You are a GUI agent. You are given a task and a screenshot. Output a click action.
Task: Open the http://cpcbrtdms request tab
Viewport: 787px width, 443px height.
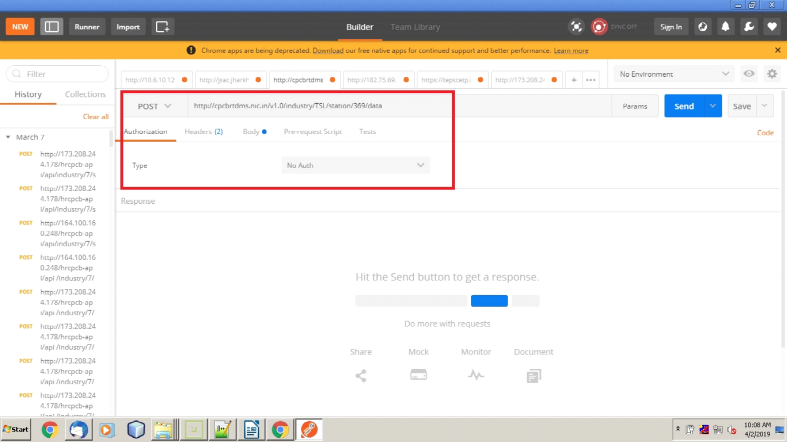[x=304, y=80]
